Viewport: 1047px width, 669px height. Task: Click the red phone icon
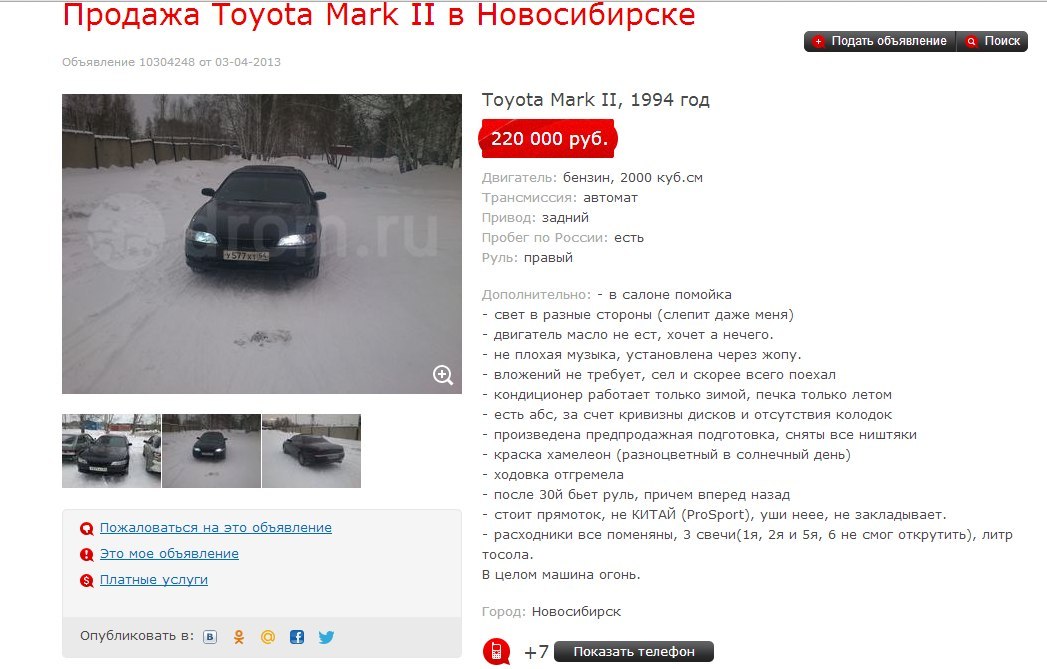496,652
